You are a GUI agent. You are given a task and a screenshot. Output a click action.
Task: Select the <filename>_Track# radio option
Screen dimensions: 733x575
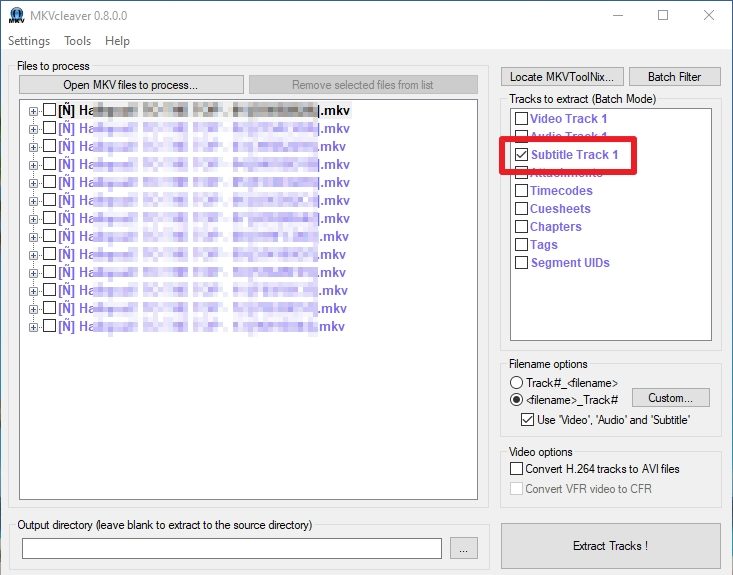[516, 400]
